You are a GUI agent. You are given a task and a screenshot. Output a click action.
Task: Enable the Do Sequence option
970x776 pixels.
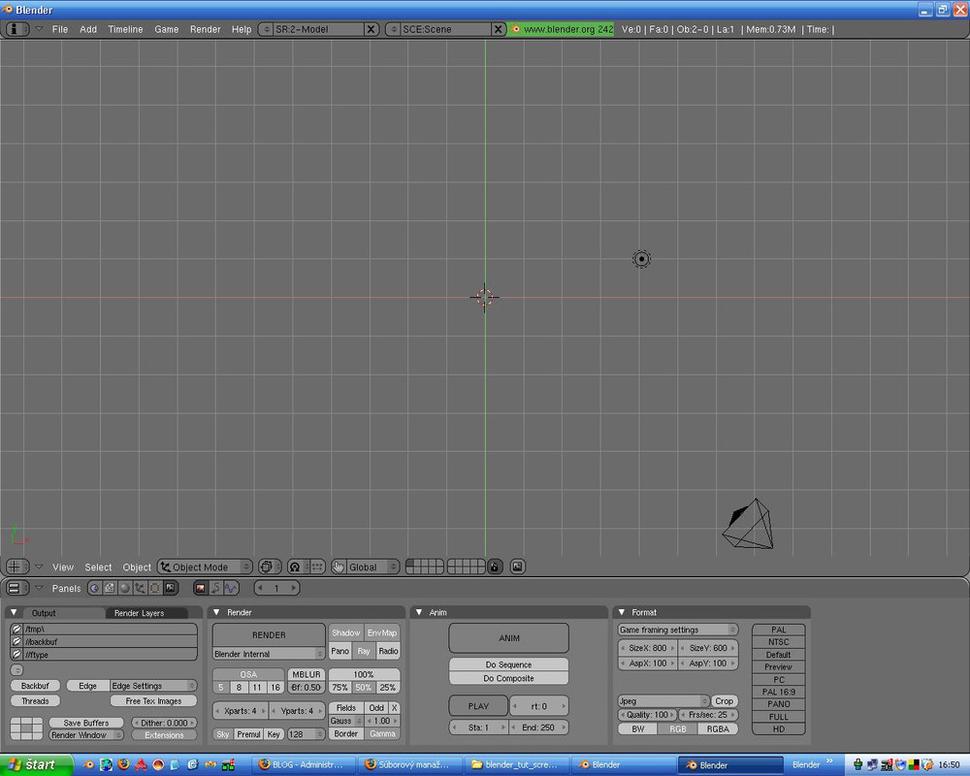coord(508,665)
